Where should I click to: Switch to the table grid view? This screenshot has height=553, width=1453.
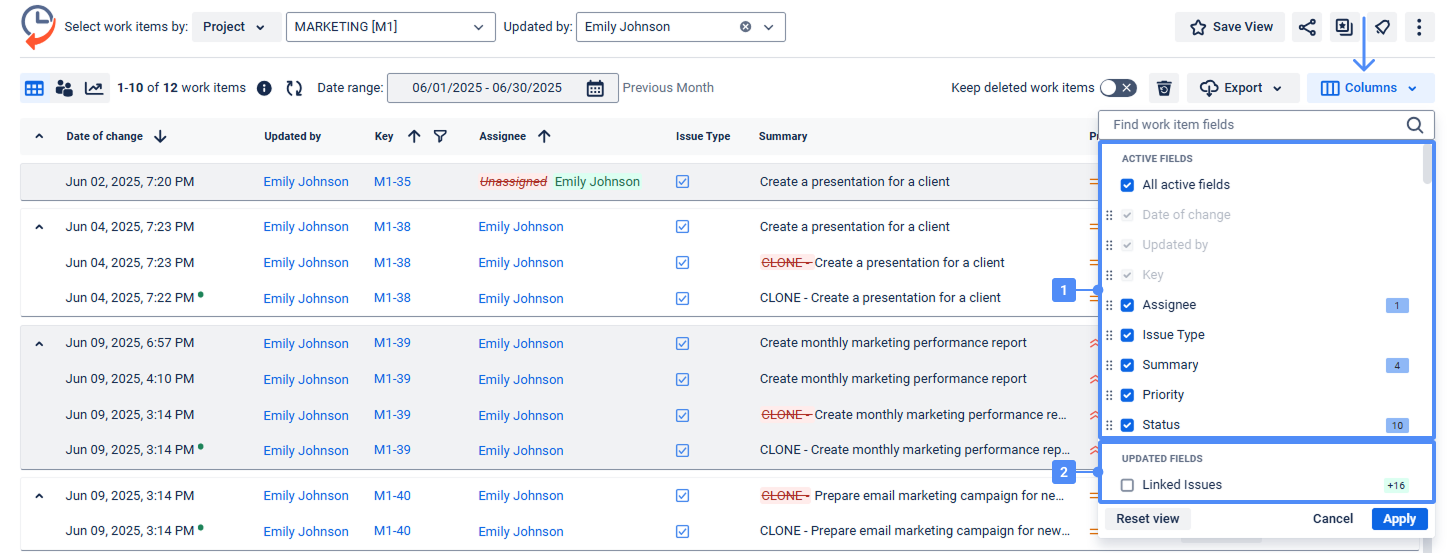click(x=34, y=88)
